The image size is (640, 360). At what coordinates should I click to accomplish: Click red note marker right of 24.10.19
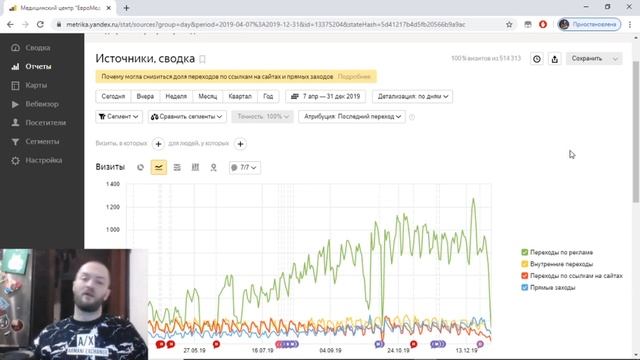[x=413, y=344]
